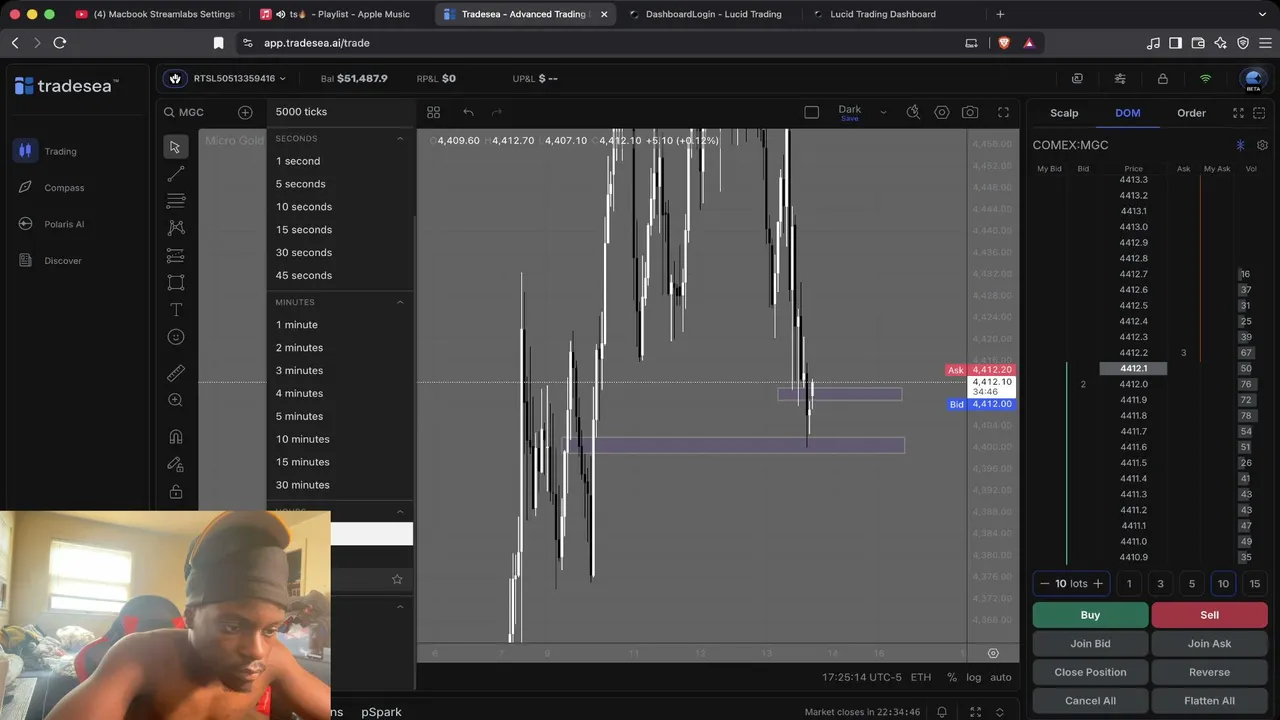Click the Cancel All button
This screenshot has height=720, width=1280.
(x=1090, y=701)
